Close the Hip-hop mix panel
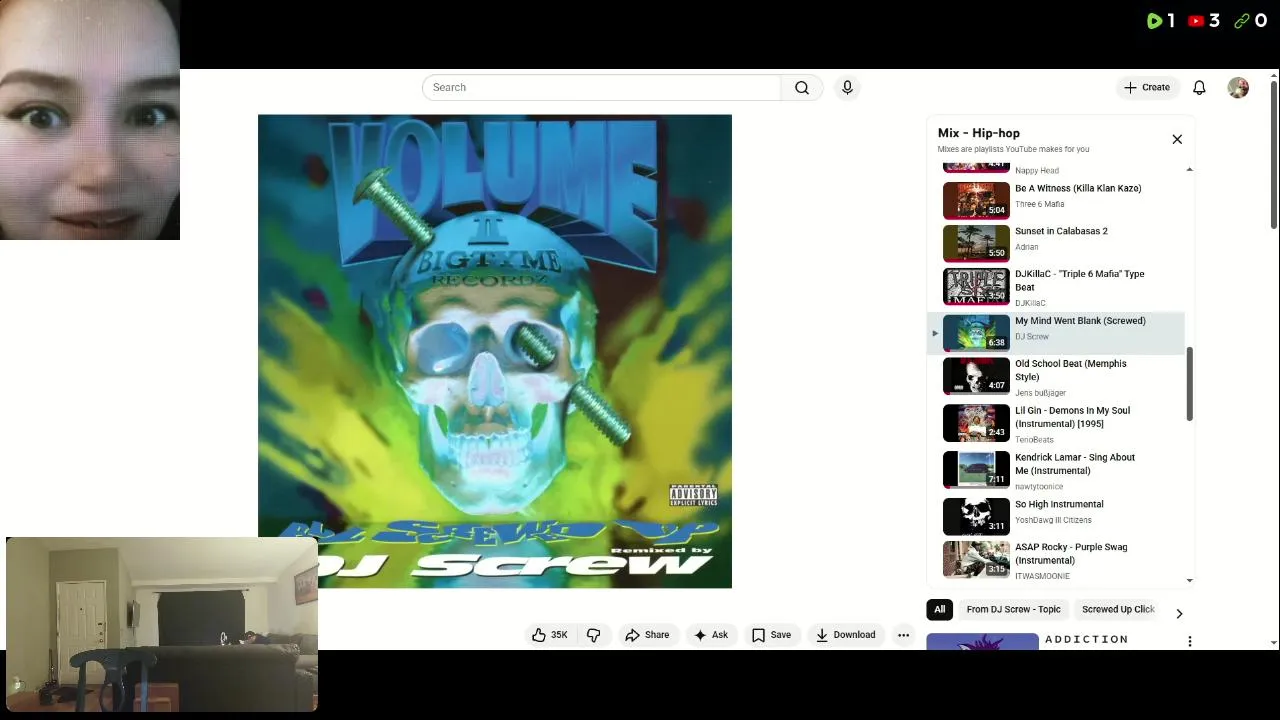This screenshot has height=720, width=1280. pyautogui.click(x=1177, y=139)
